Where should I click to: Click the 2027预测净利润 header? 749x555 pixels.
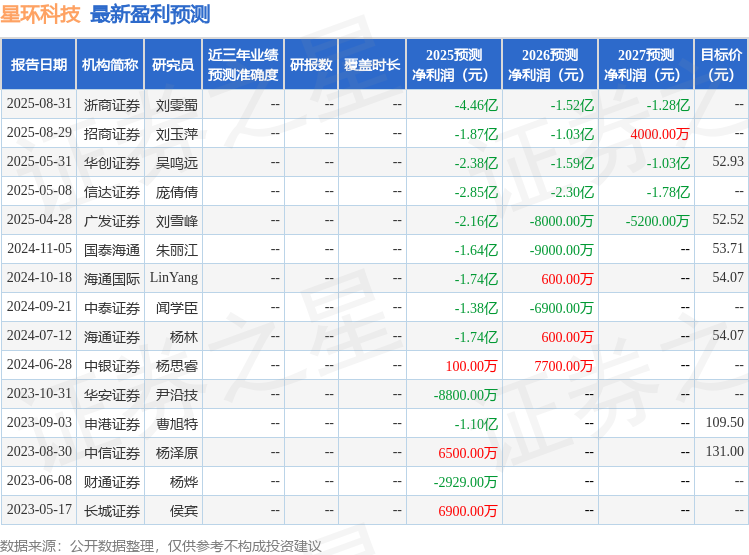(x=646, y=64)
